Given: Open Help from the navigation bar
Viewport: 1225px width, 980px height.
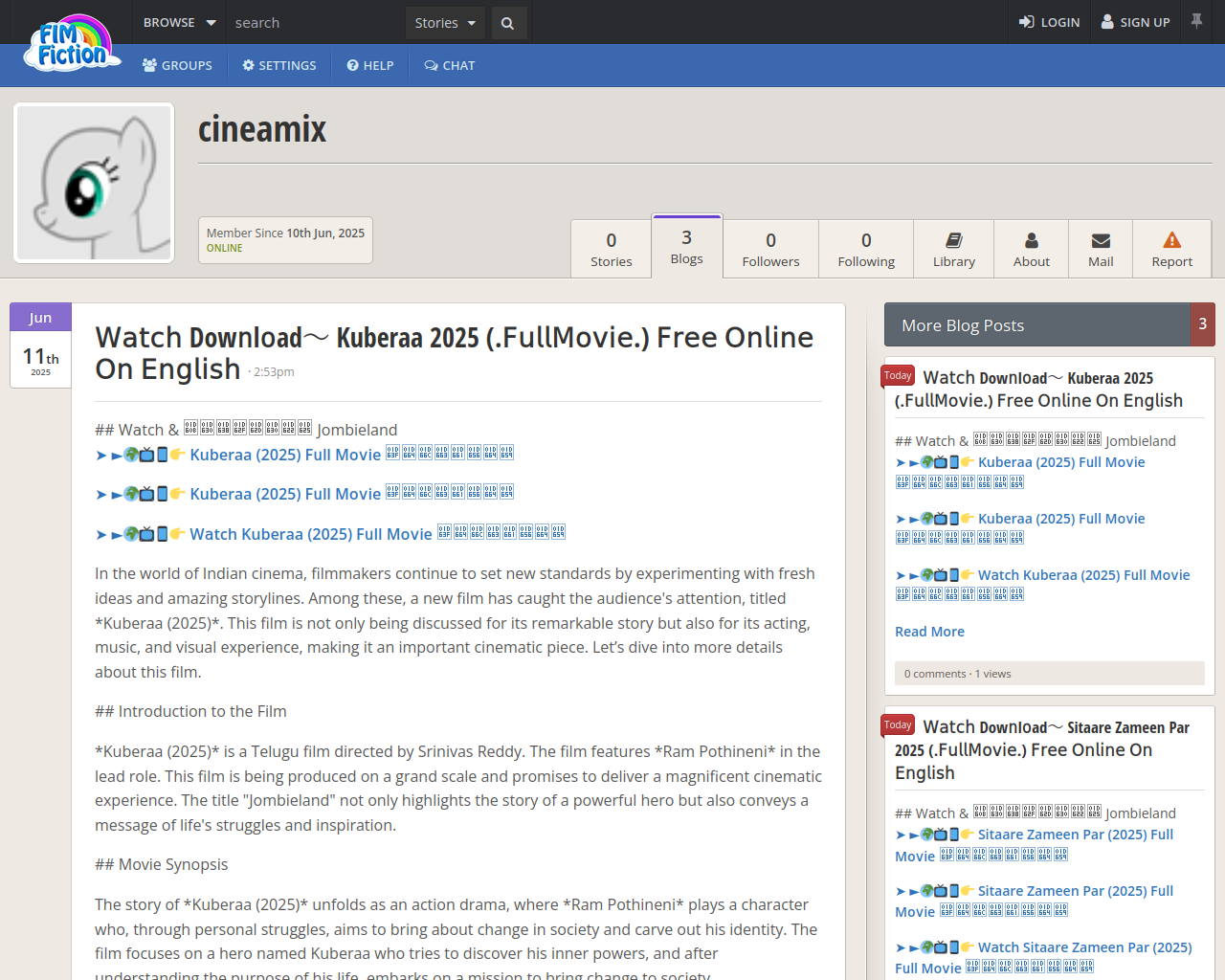Looking at the screenshot, I should tap(370, 65).
